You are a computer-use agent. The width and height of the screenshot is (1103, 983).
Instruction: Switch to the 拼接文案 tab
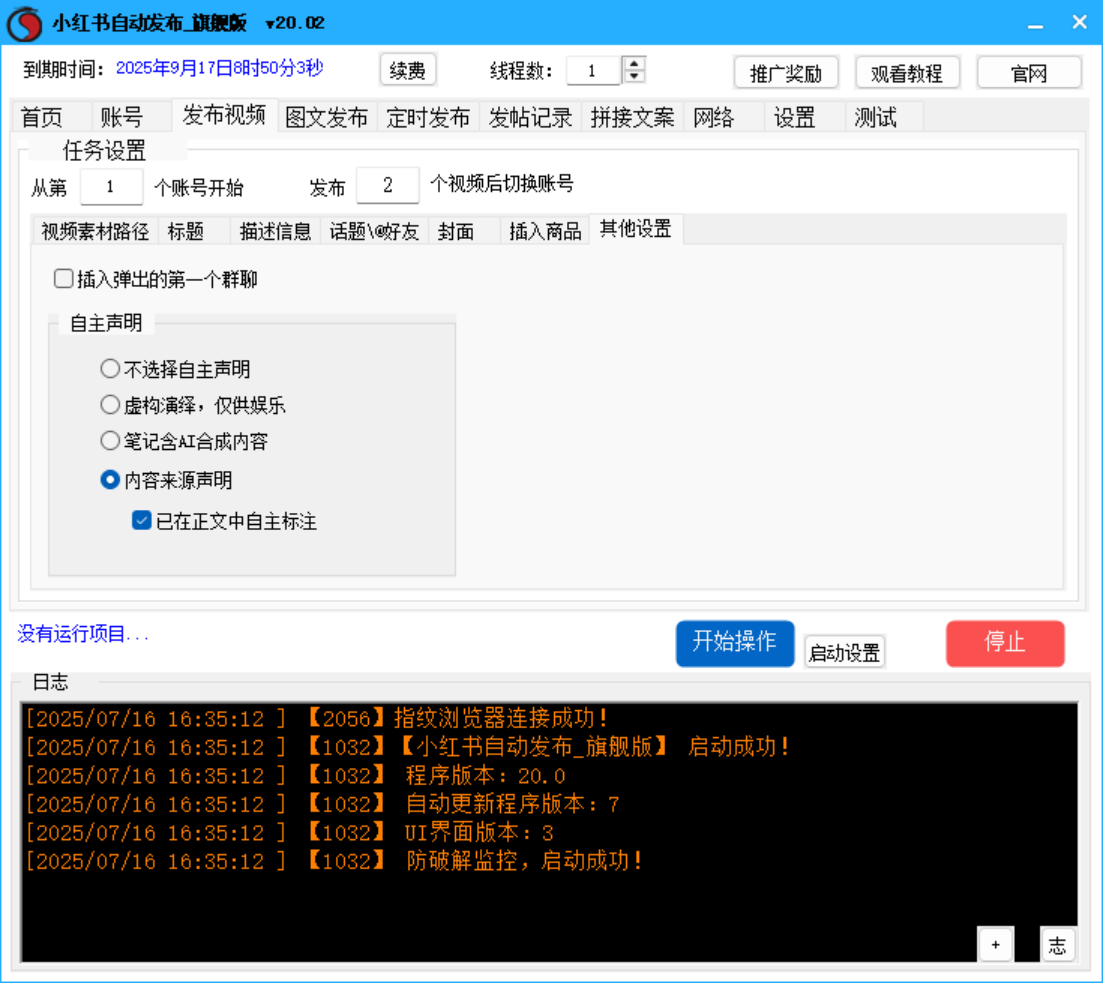pyautogui.click(x=632, y=117)
